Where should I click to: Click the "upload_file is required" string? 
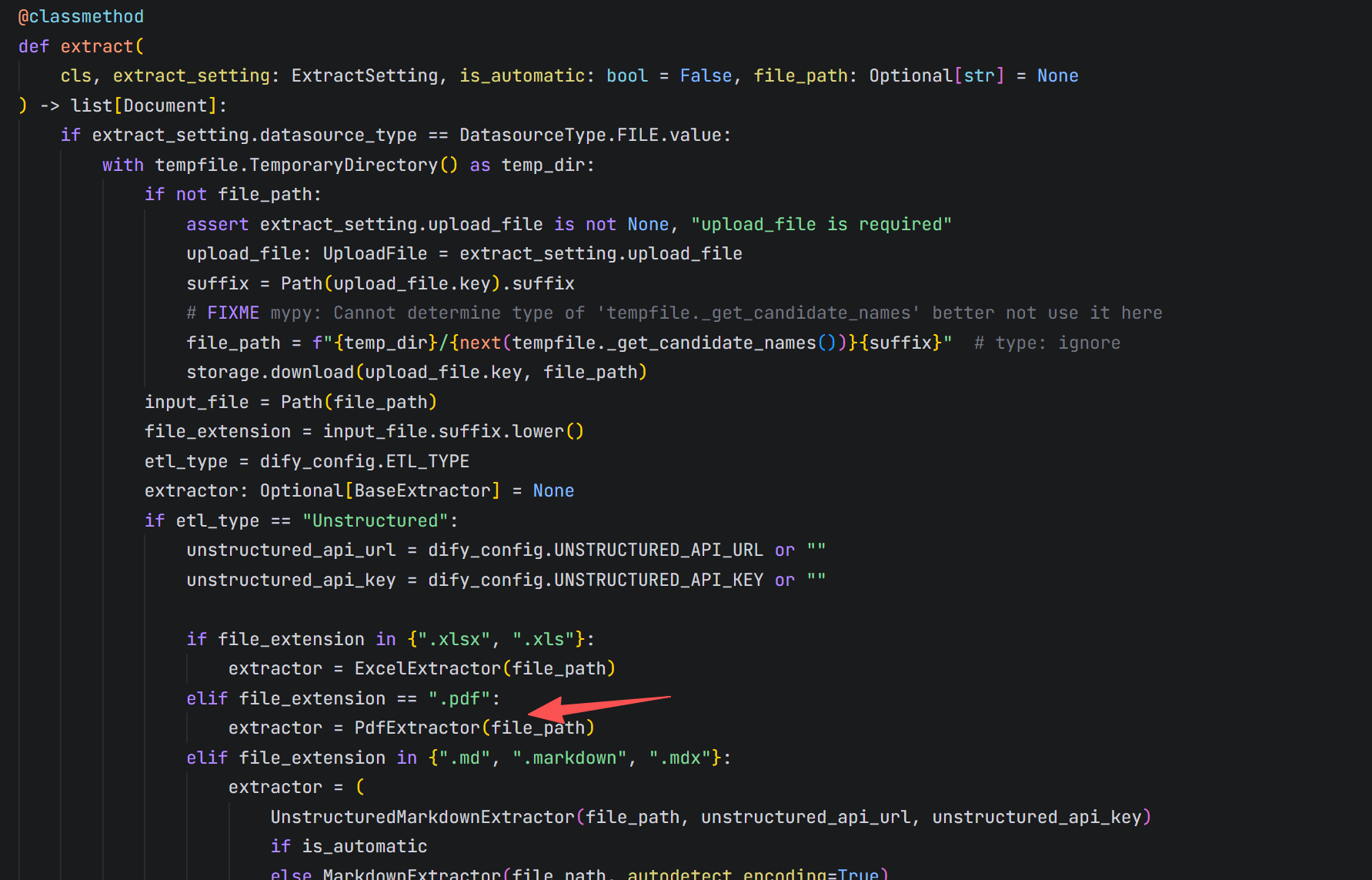(821, 224)
